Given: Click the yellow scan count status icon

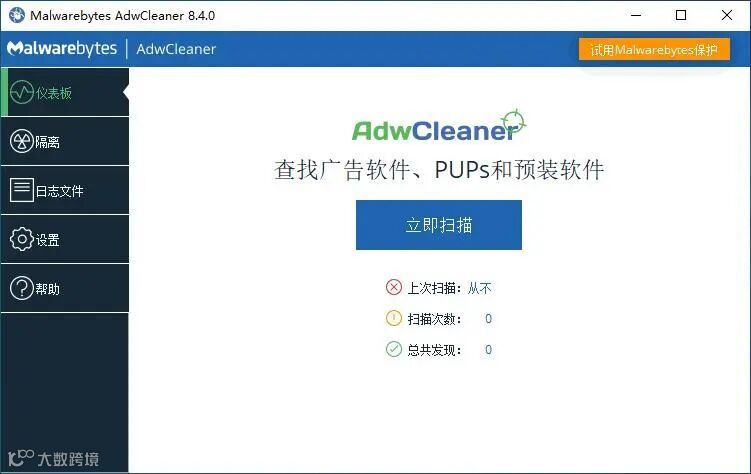Looking at the screenshot, I should click(x=394, y=318).
